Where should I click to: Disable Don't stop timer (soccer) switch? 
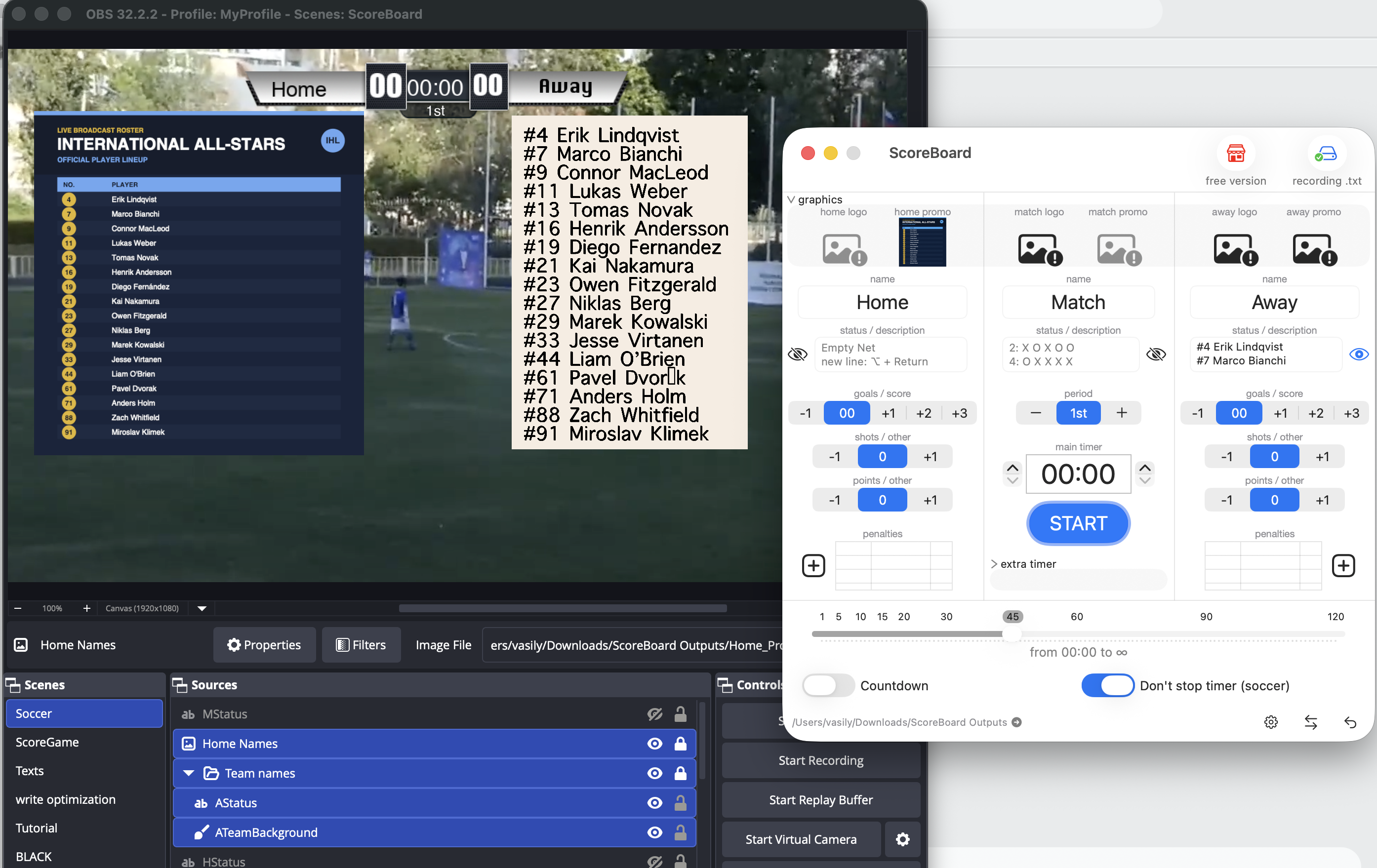(x=1107, y=685)
